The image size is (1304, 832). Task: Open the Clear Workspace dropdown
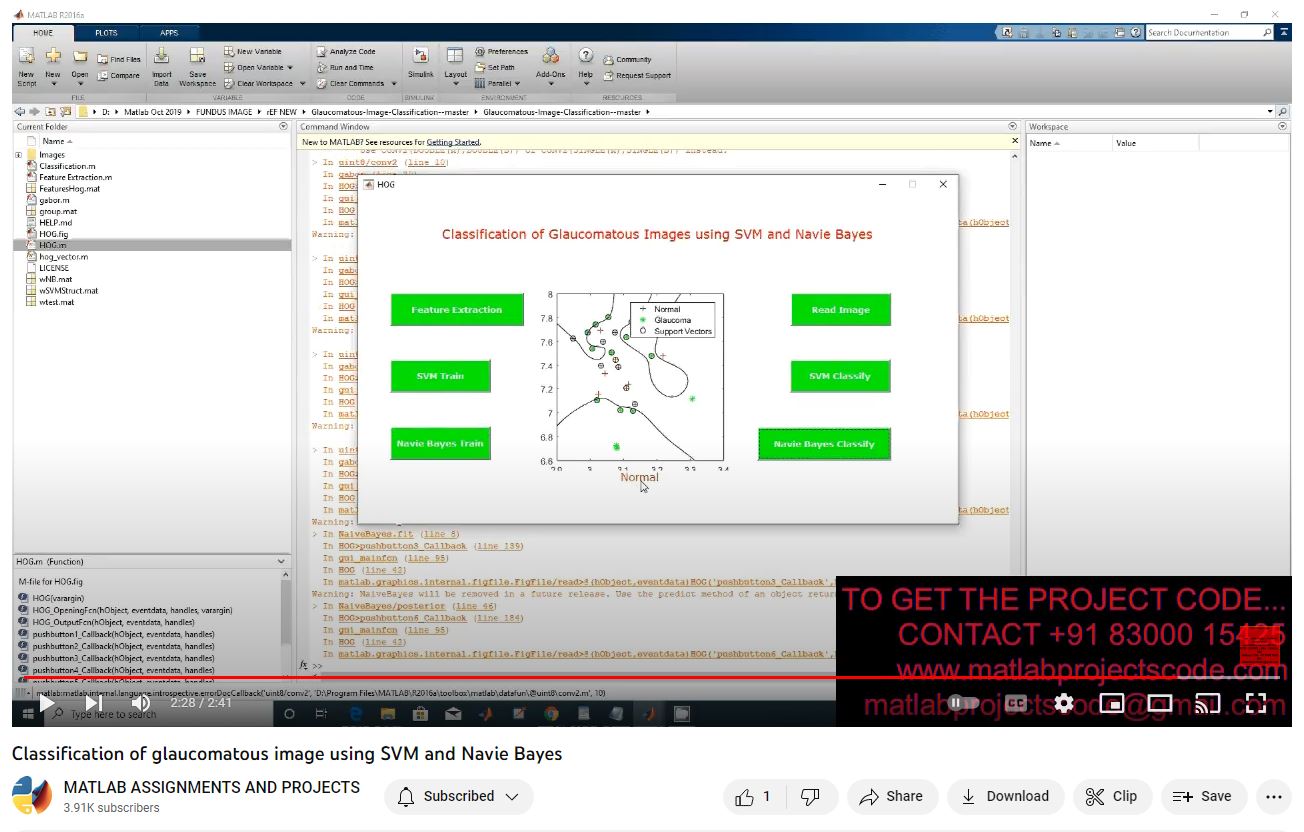(303, 84)
